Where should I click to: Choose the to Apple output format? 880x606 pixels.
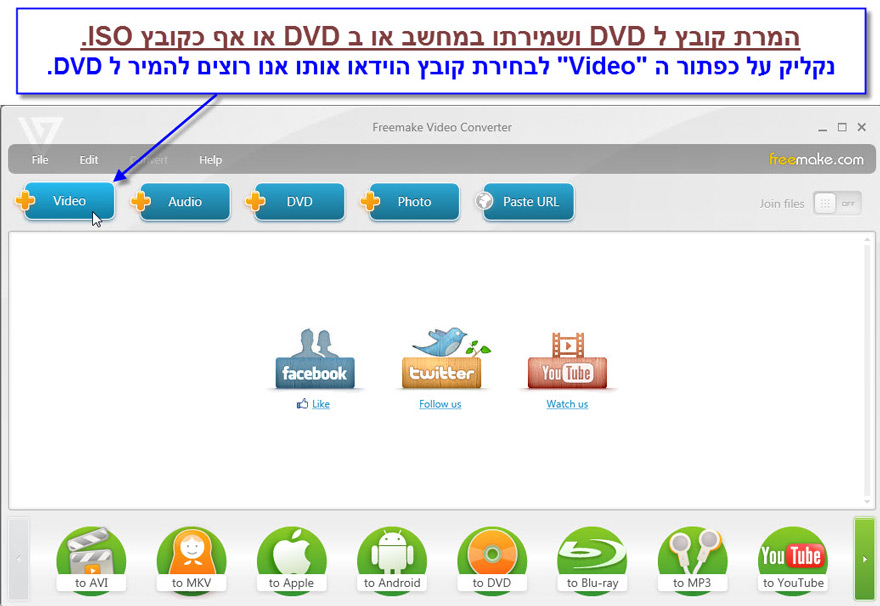pos(291,559)
